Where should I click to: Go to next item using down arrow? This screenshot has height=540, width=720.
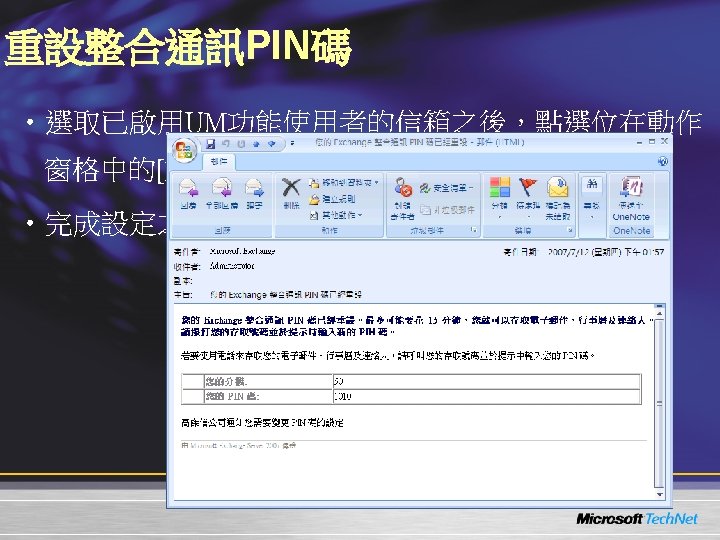pyautogui.click(x=272, y=144)
